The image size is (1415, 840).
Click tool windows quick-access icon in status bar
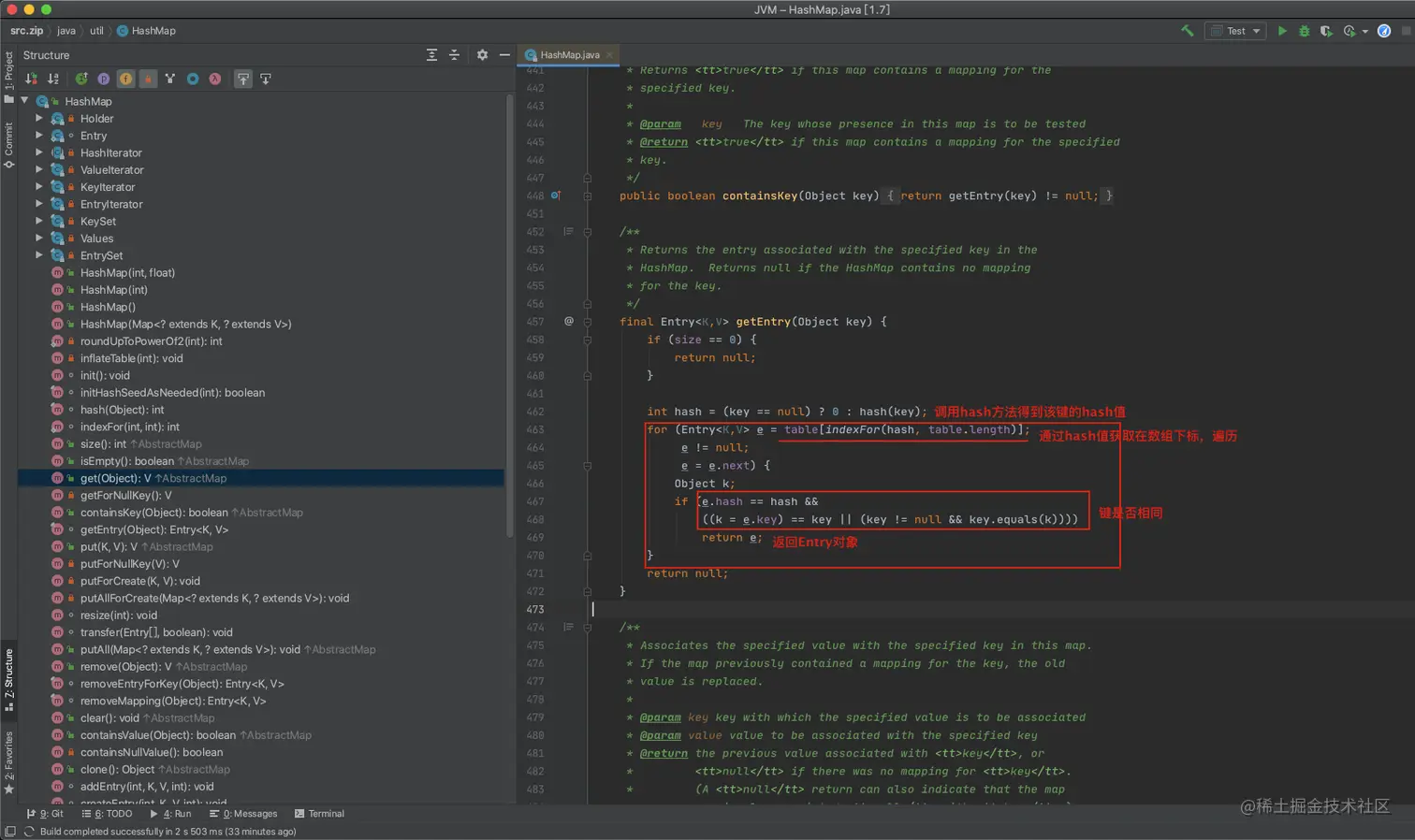[x=9, y=832]
